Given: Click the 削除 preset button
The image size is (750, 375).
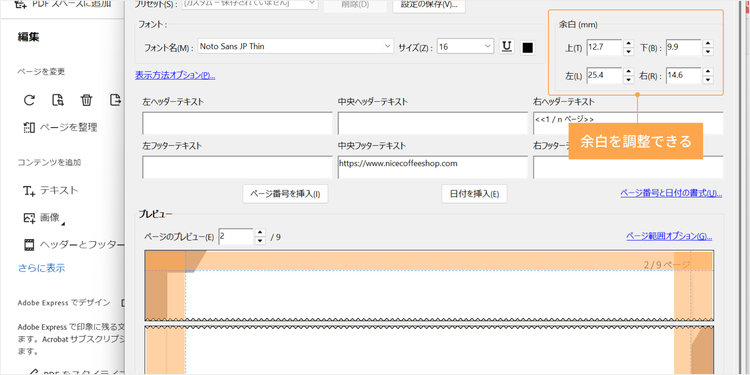Looking at the screenshot, I should pos(355,6).
